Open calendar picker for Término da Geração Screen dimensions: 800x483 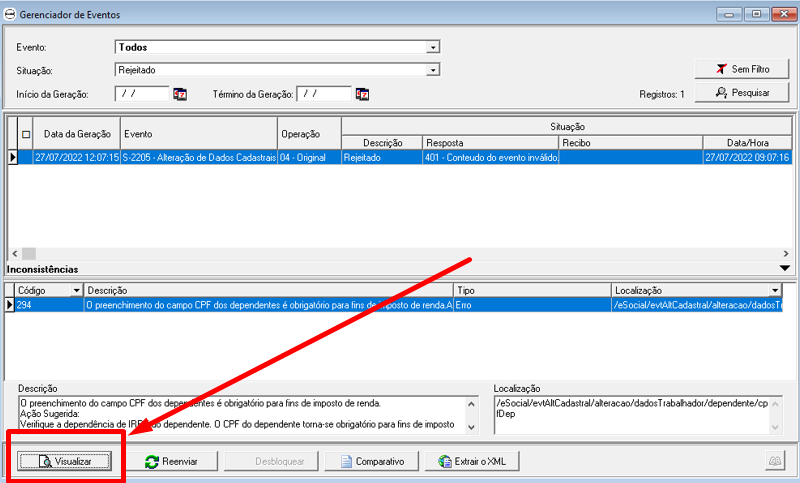[x=362, y=94]
